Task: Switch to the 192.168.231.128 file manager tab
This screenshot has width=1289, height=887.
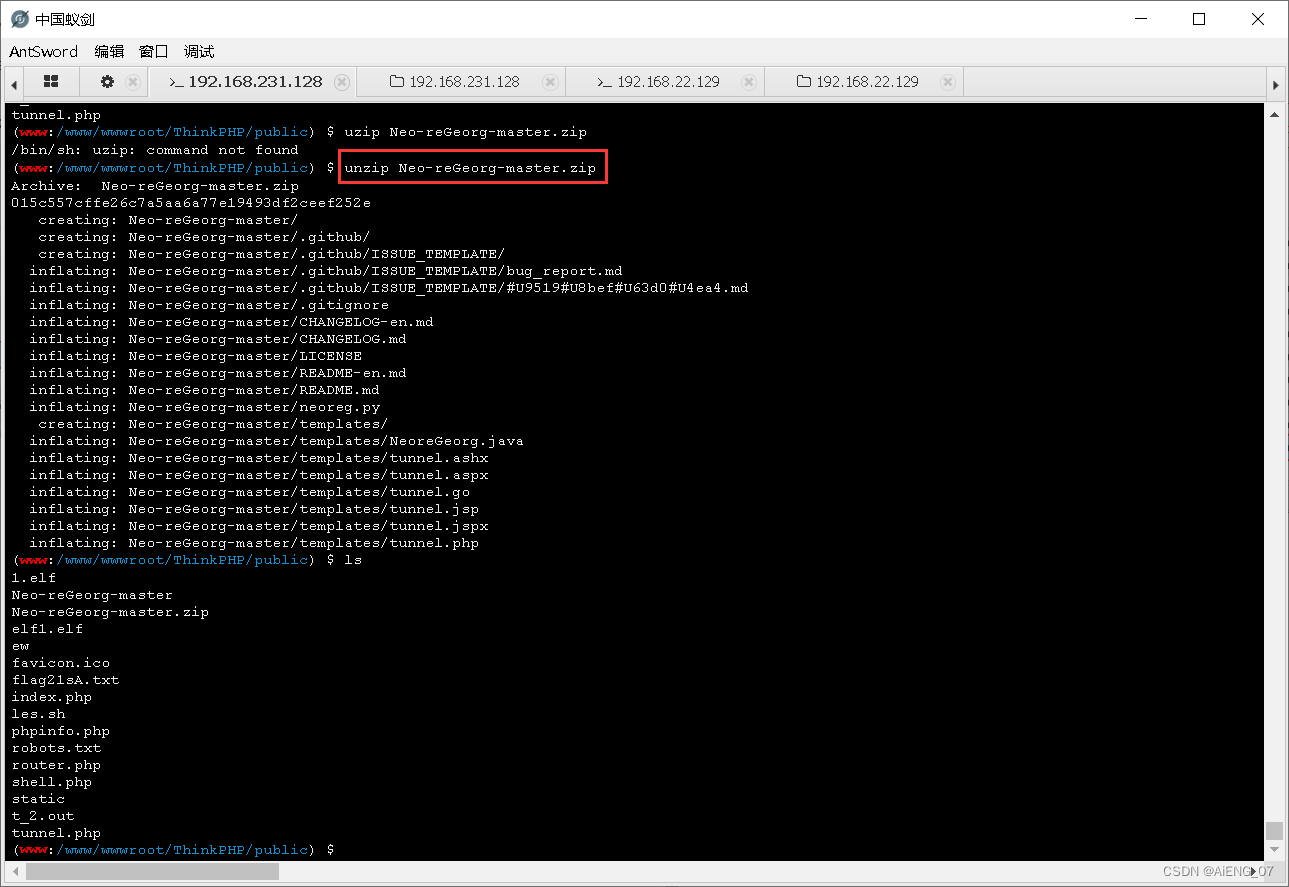Action: 454,82
